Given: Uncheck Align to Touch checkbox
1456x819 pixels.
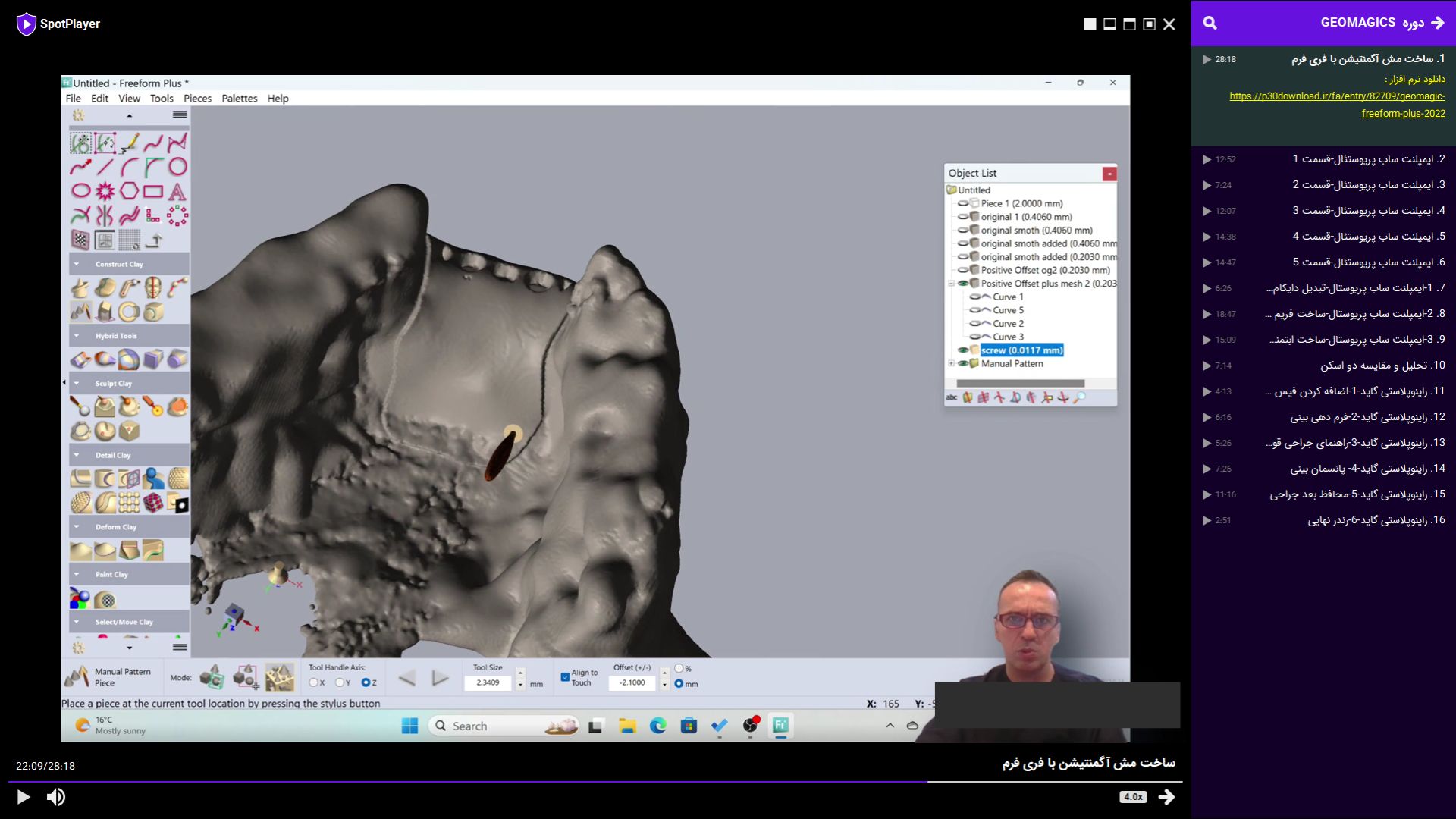Looking at the screenshot, I should click(x=565, y=677).
